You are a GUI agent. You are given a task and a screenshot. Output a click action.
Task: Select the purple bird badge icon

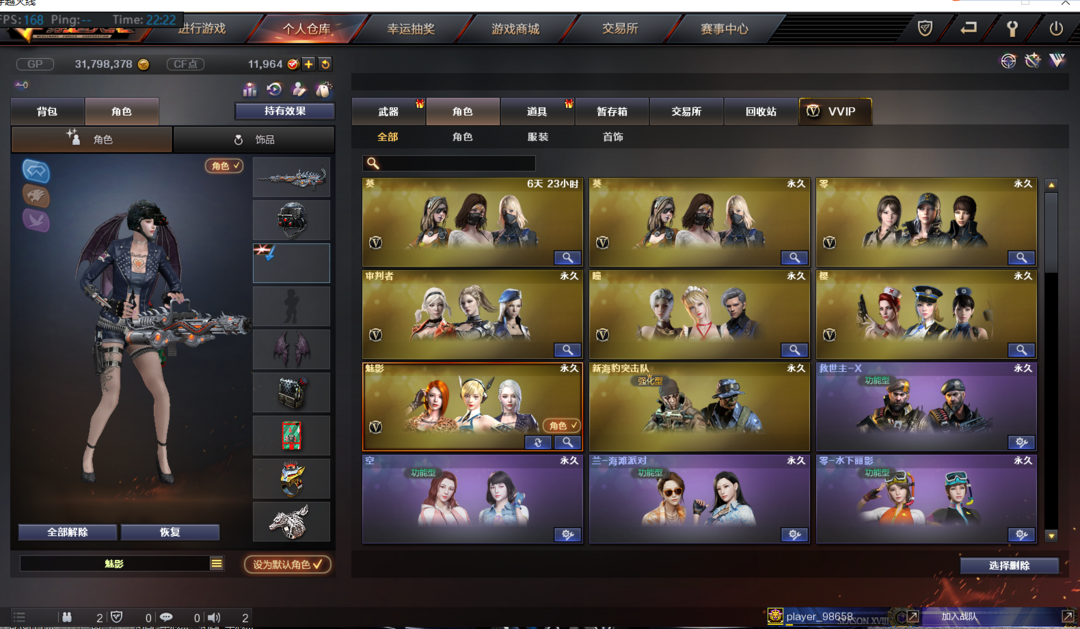pyautogui.click(x=36, y=220)
